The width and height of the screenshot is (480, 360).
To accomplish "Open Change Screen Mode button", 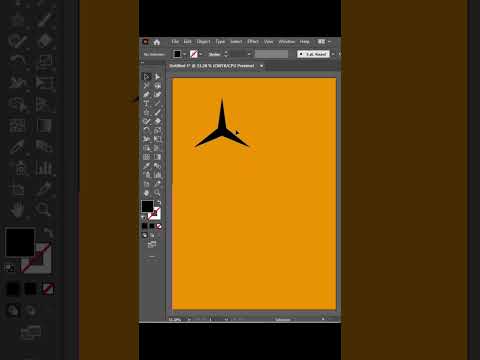I will [152, 245].
